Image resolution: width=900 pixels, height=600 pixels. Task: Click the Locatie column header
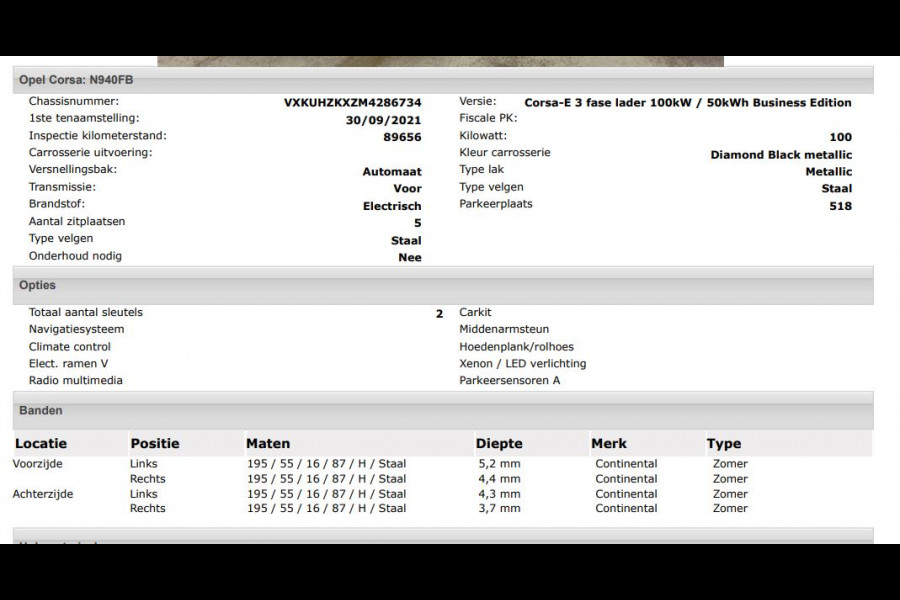tap(40, 443)
